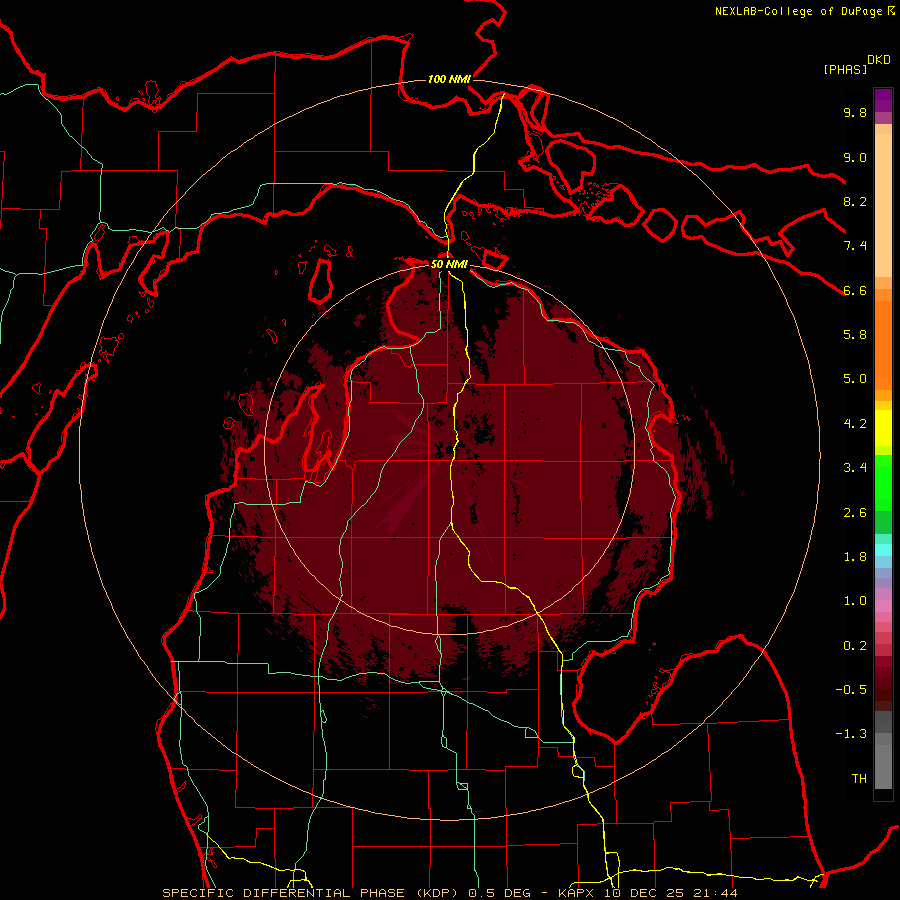Click the 7.4 scale value

pyautogui.click(x=855, y=246)
